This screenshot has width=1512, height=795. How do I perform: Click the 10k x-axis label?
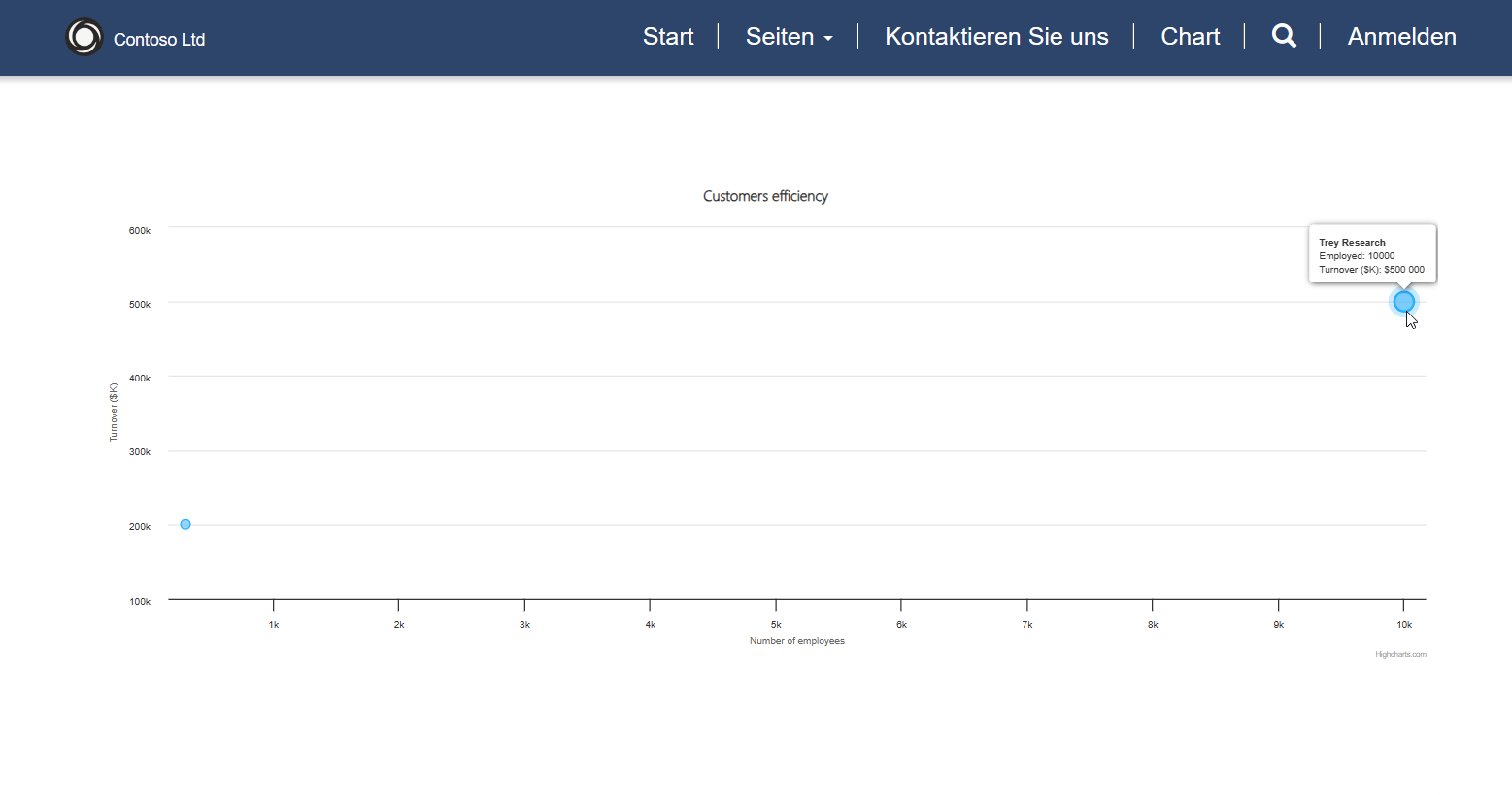pos(1404,625)
